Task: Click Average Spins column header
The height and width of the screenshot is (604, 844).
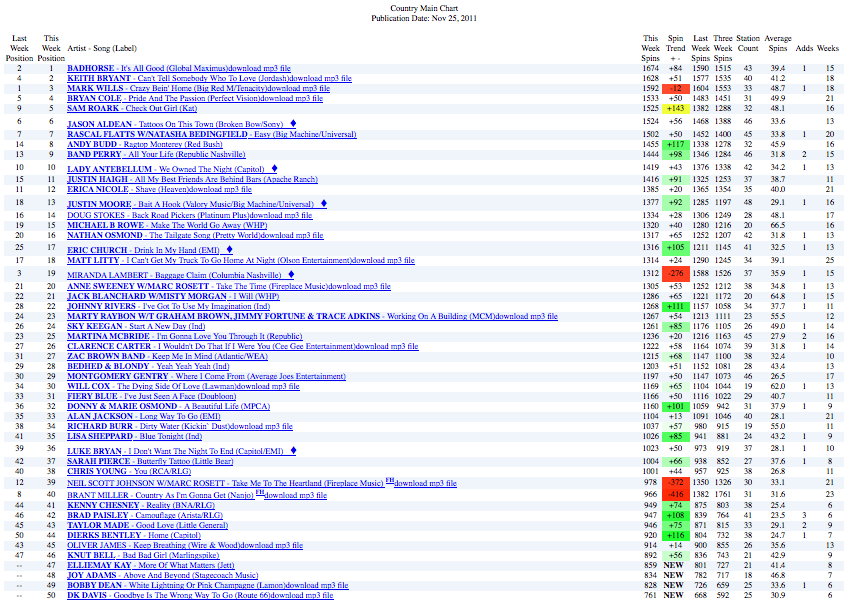Action: pyautogui.click(x=778, y=43)
